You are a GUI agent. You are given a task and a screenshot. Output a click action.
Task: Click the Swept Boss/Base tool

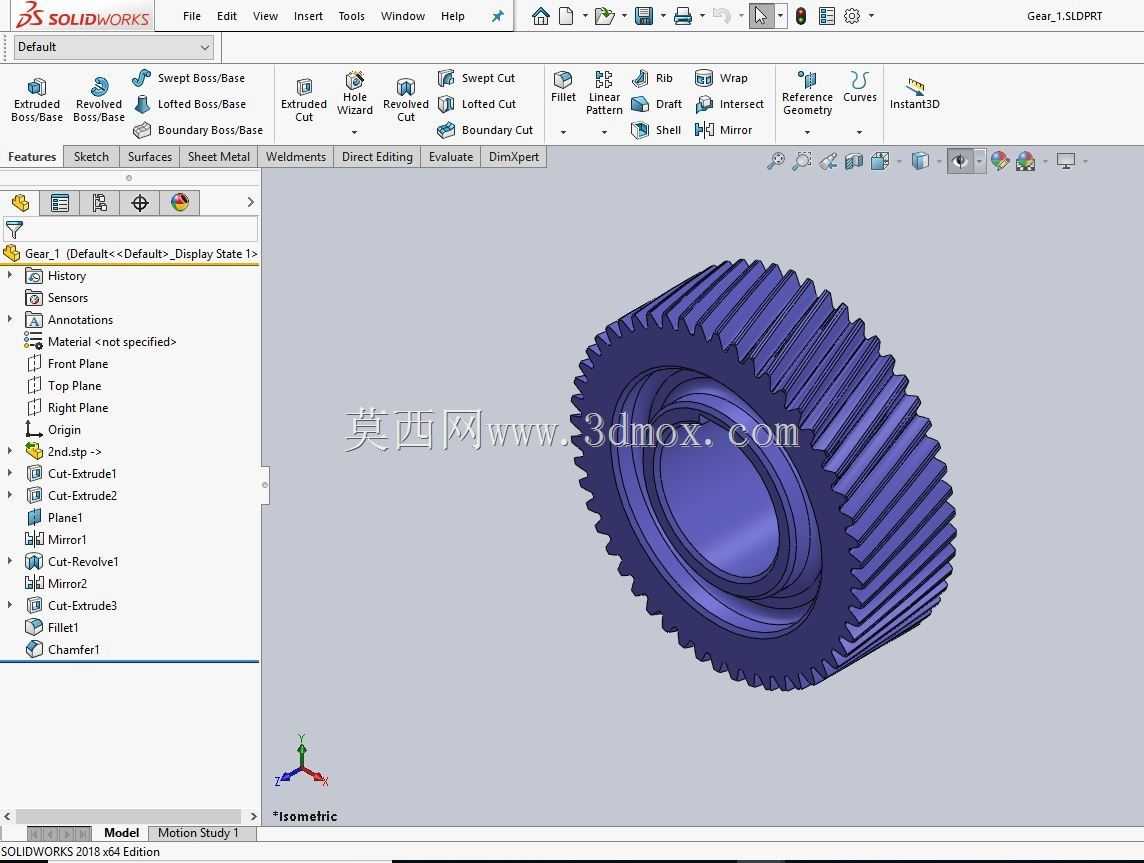pyautogui.click(x=189, y=78)
